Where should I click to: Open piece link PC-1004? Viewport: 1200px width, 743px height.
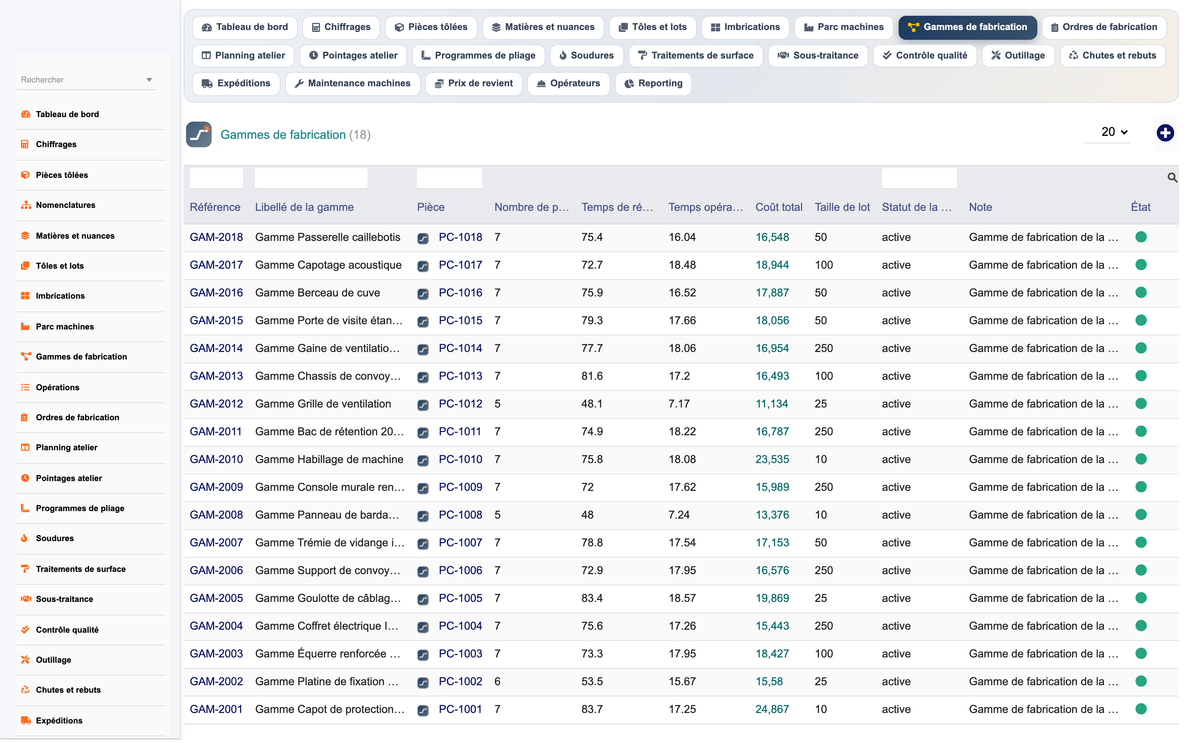click(x=460, y=627)
